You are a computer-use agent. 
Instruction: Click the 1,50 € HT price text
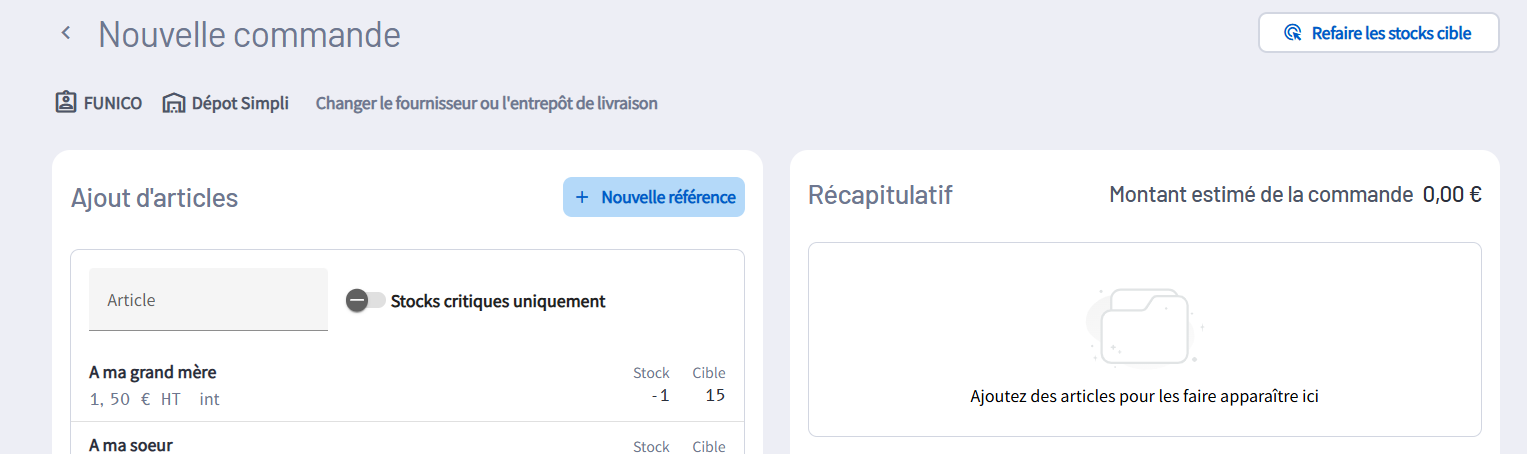tap(135, 399)
